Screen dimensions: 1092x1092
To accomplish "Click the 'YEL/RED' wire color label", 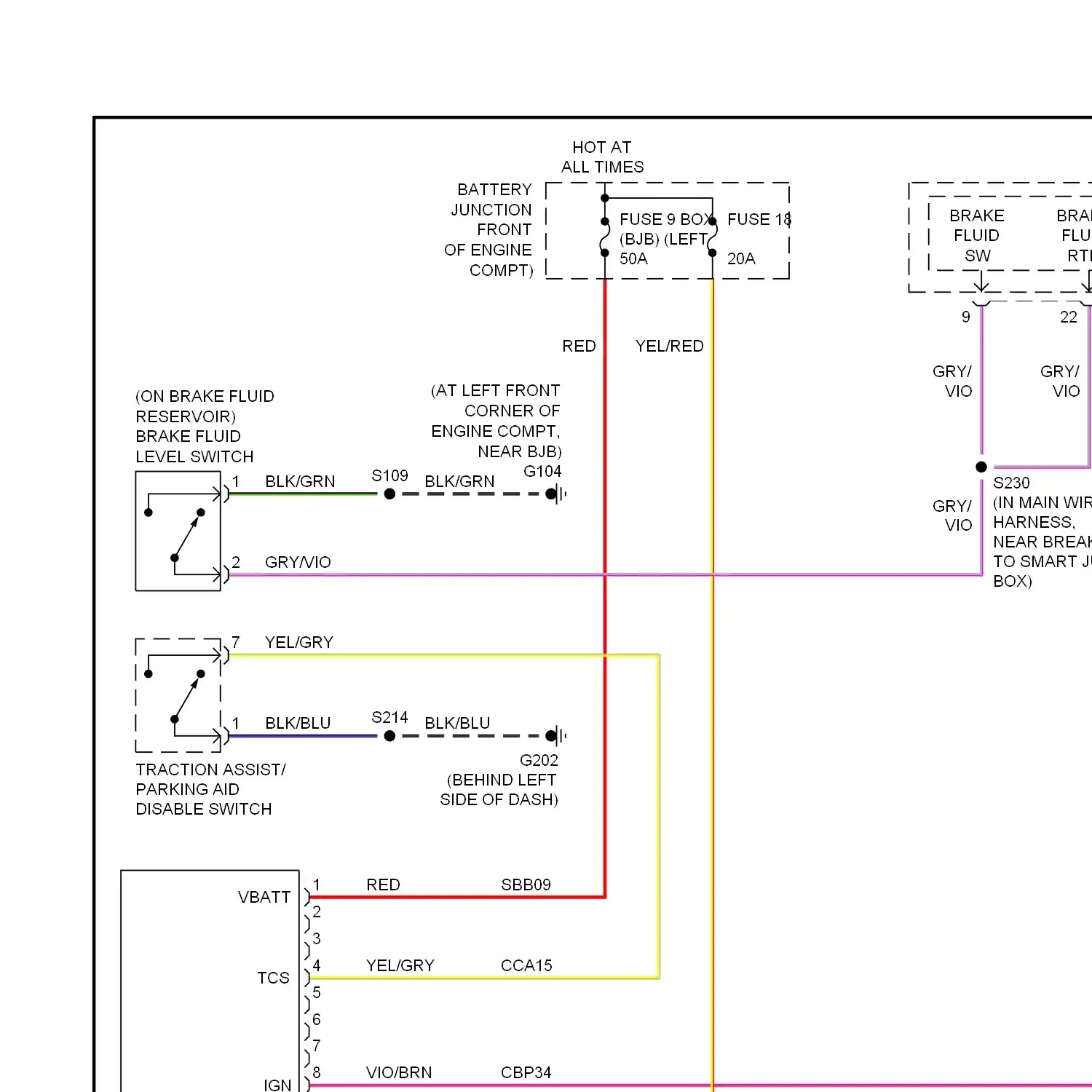I will [x=669, y=346].
